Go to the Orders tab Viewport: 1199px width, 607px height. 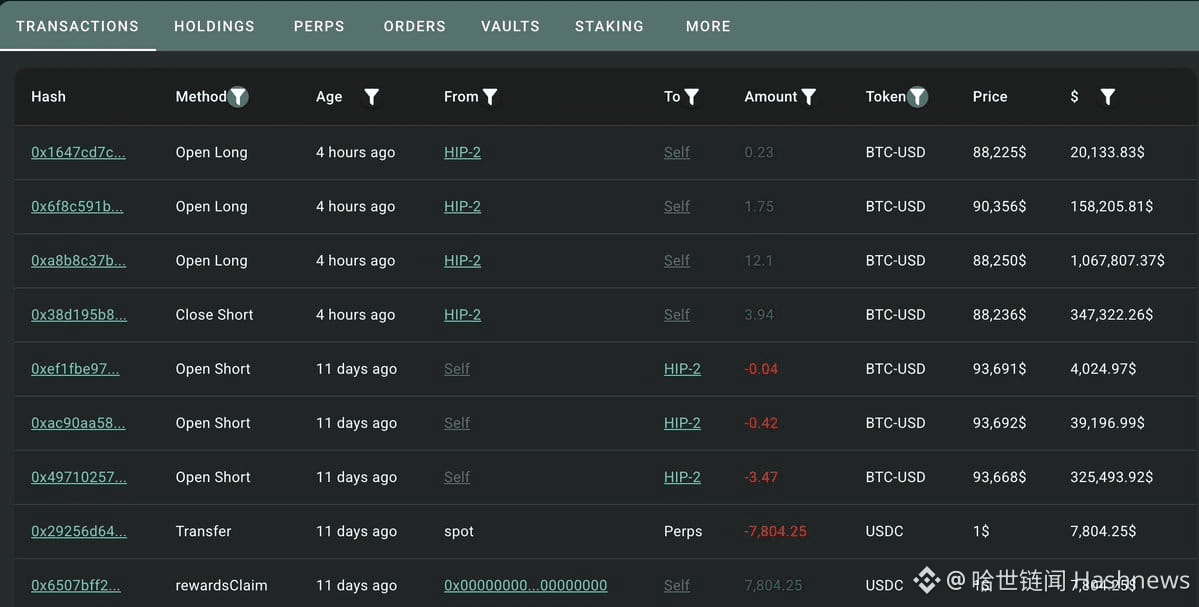tap(414, 26)
